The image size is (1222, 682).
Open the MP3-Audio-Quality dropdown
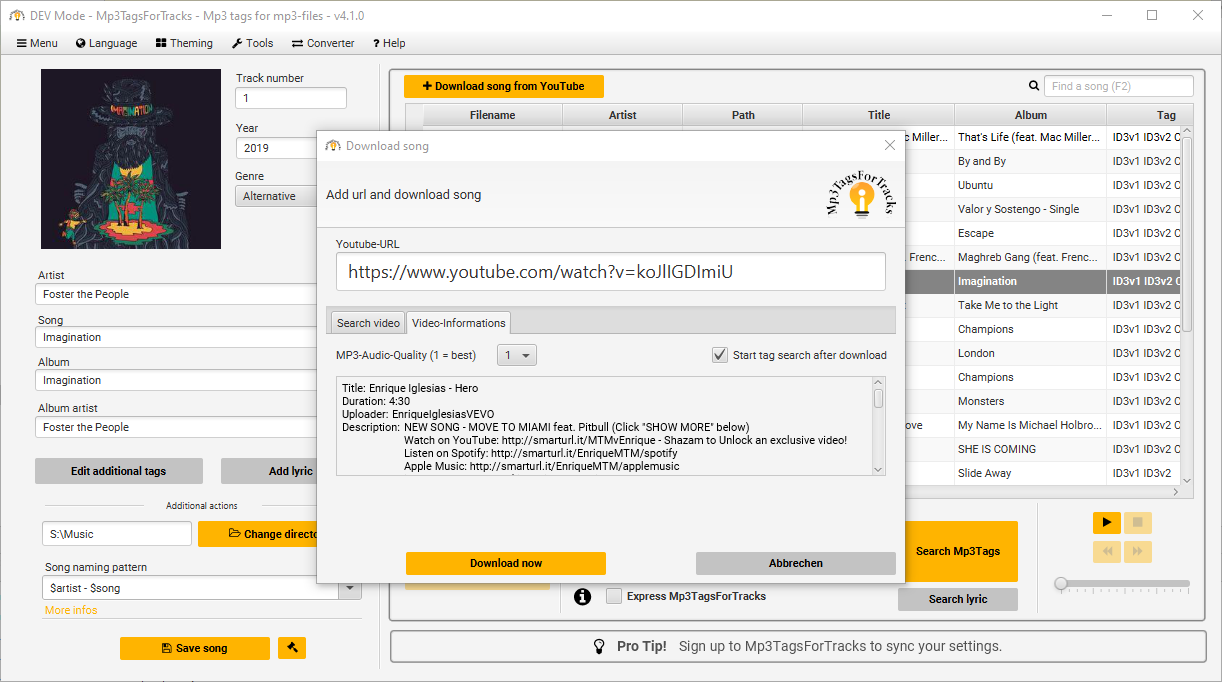coord(517,355)
